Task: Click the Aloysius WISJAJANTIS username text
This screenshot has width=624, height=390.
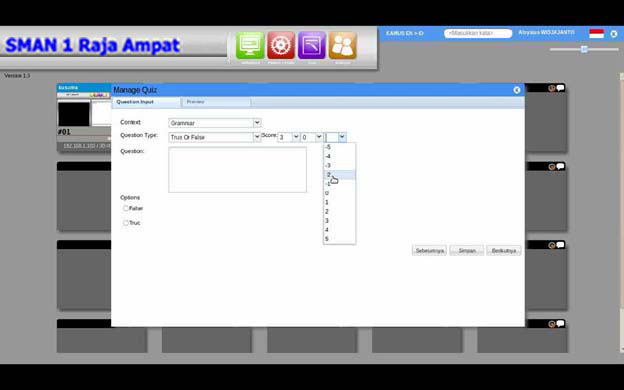Action: [546, 33]
